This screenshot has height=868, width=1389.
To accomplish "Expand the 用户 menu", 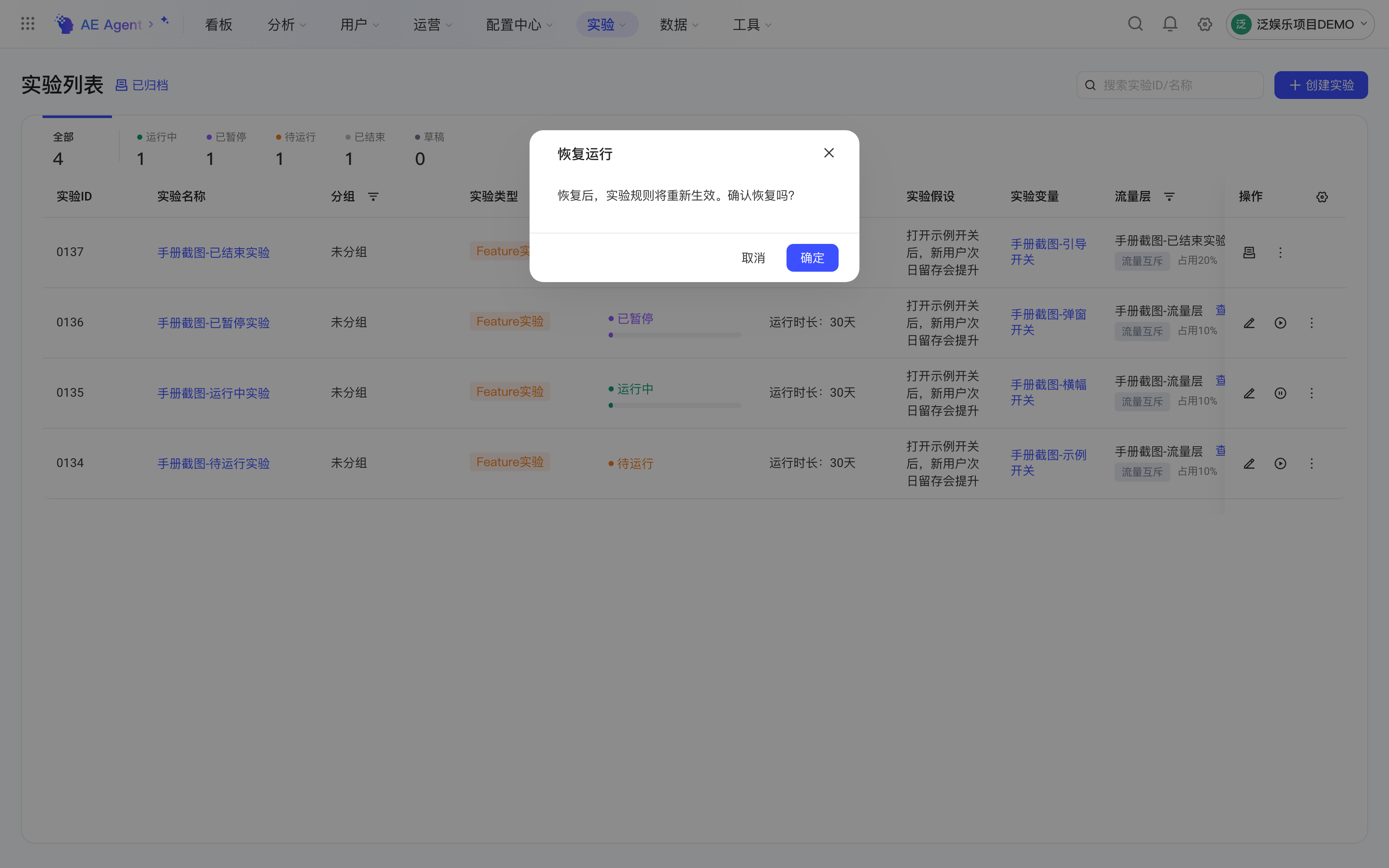I will pos(359,25).
